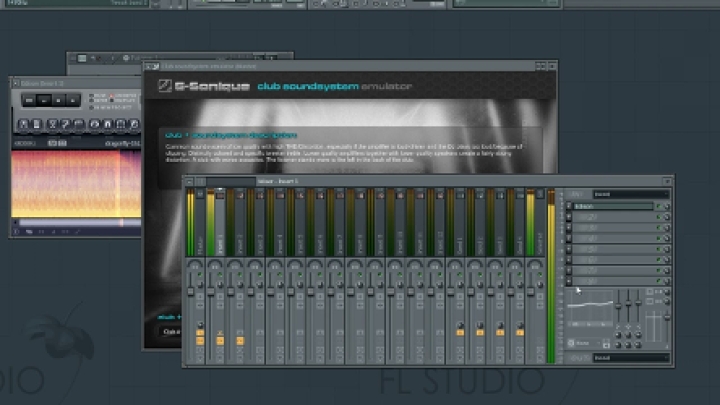Screen dimensions: 720x405
Task: Click Edison's horizontal waveform scrollbar
Action: pyautogui.click(x=78, y=223)
